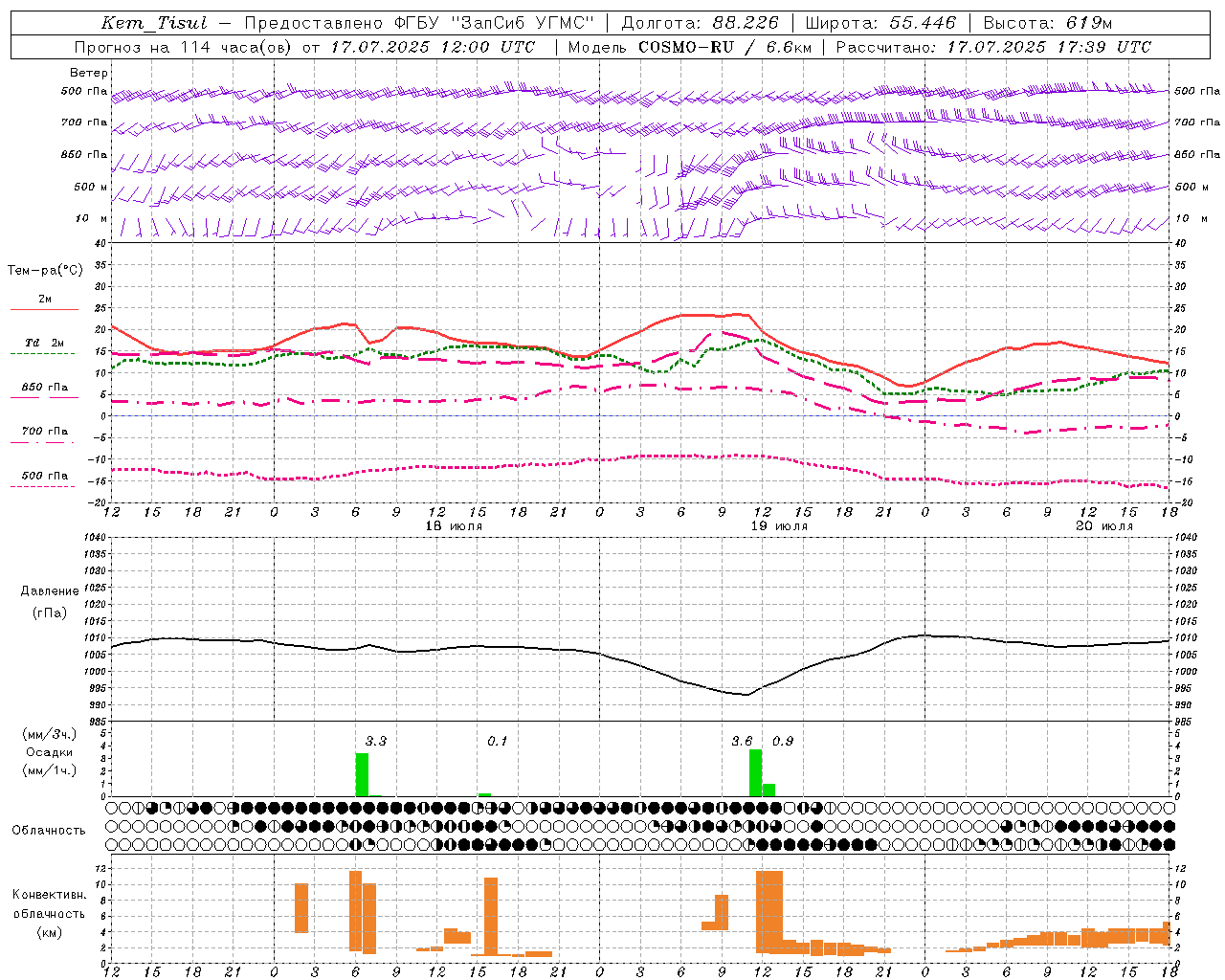Click the 'Рассчитано: 17.07.2025 17:39 UTC' timestamp
Screen dimensions: 1225x980
click(x=993, y=47)
